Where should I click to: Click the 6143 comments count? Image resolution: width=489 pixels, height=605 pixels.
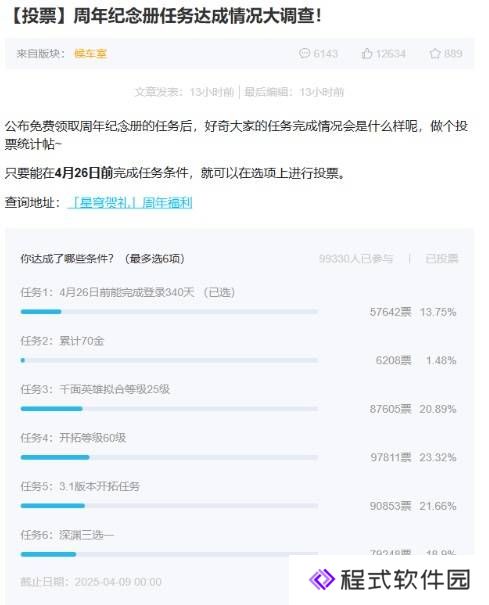tap(325, 54)
